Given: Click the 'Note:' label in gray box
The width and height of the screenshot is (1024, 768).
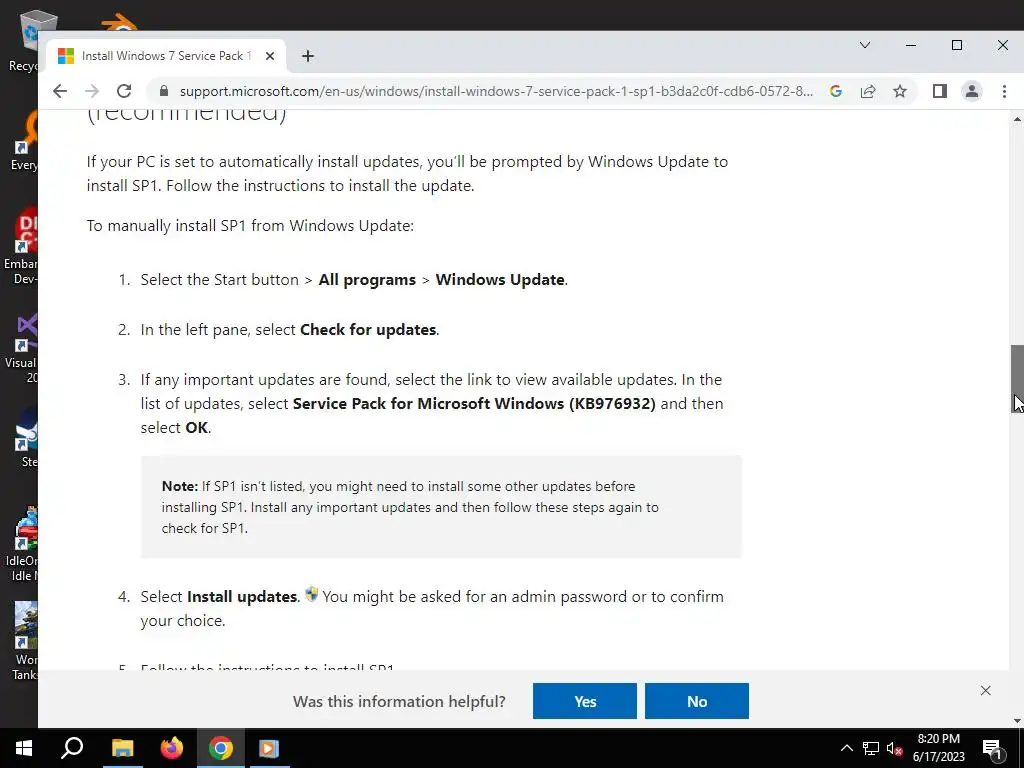Looking at the screenshot, I should point(180,487).
